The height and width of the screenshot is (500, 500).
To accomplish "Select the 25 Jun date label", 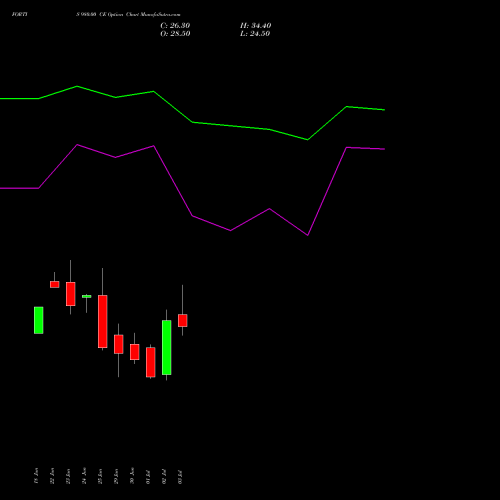I will click(x=100, y=476).
